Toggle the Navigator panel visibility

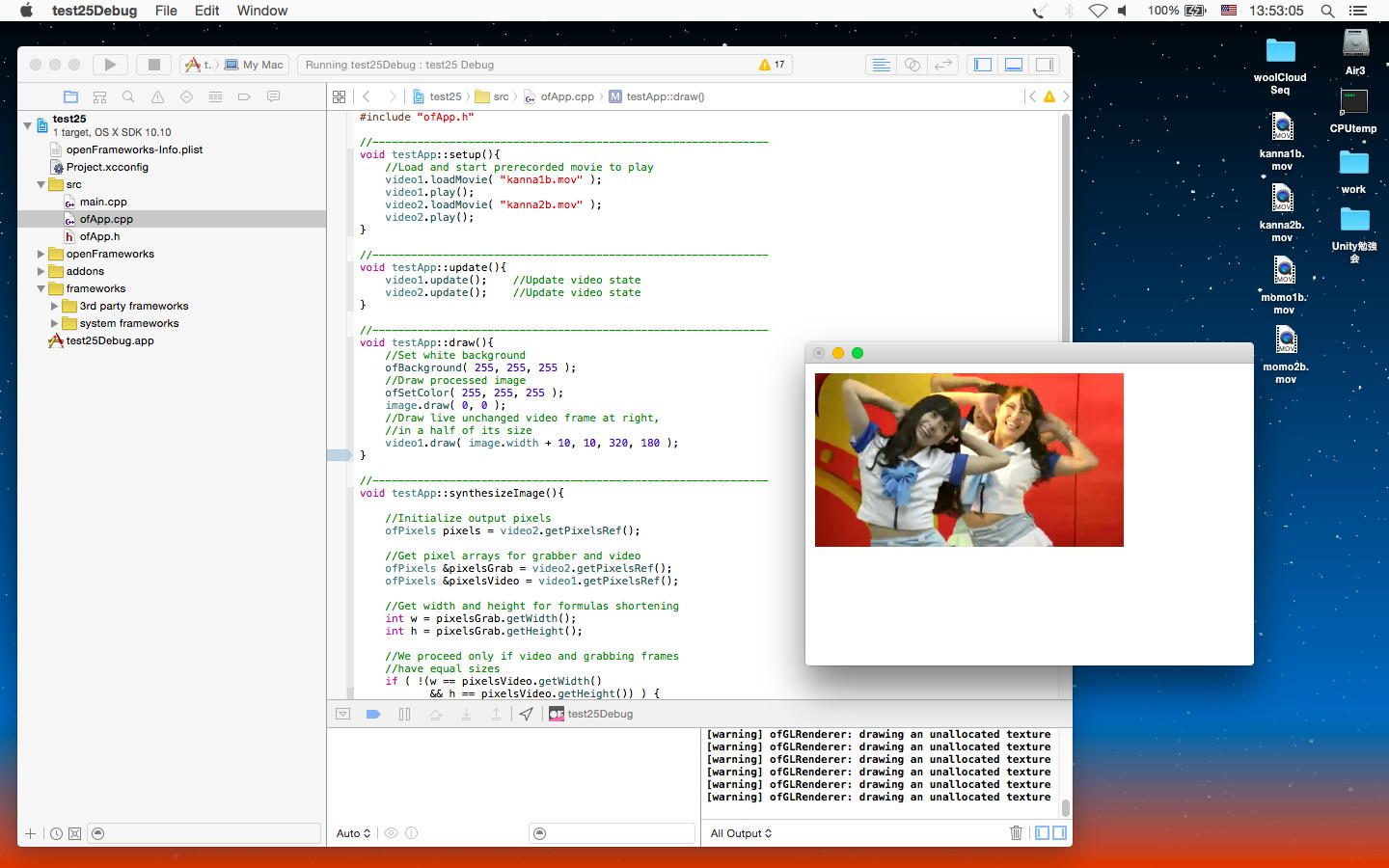pyautogui.click(x=983, y=65)
